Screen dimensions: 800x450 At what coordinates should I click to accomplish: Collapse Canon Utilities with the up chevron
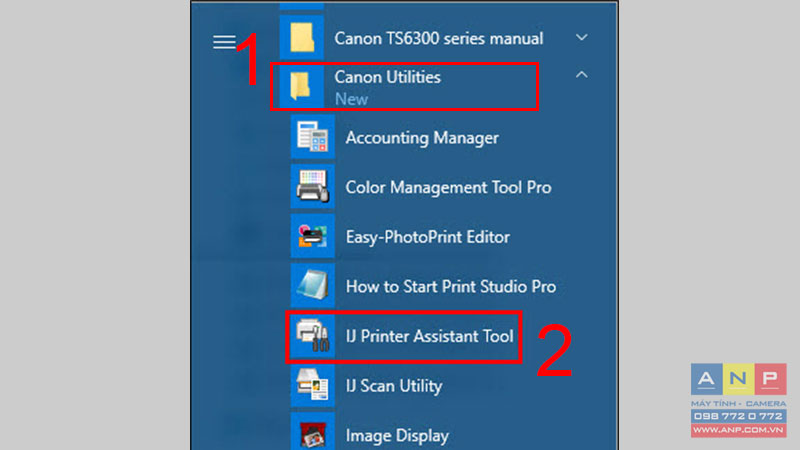pos(582,75)
